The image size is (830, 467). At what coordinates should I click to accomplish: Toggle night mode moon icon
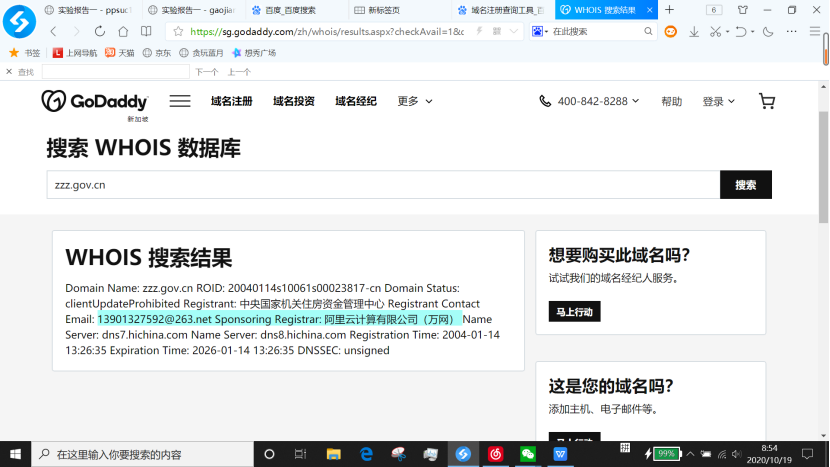pyautogui.click(x=768, y=32)
